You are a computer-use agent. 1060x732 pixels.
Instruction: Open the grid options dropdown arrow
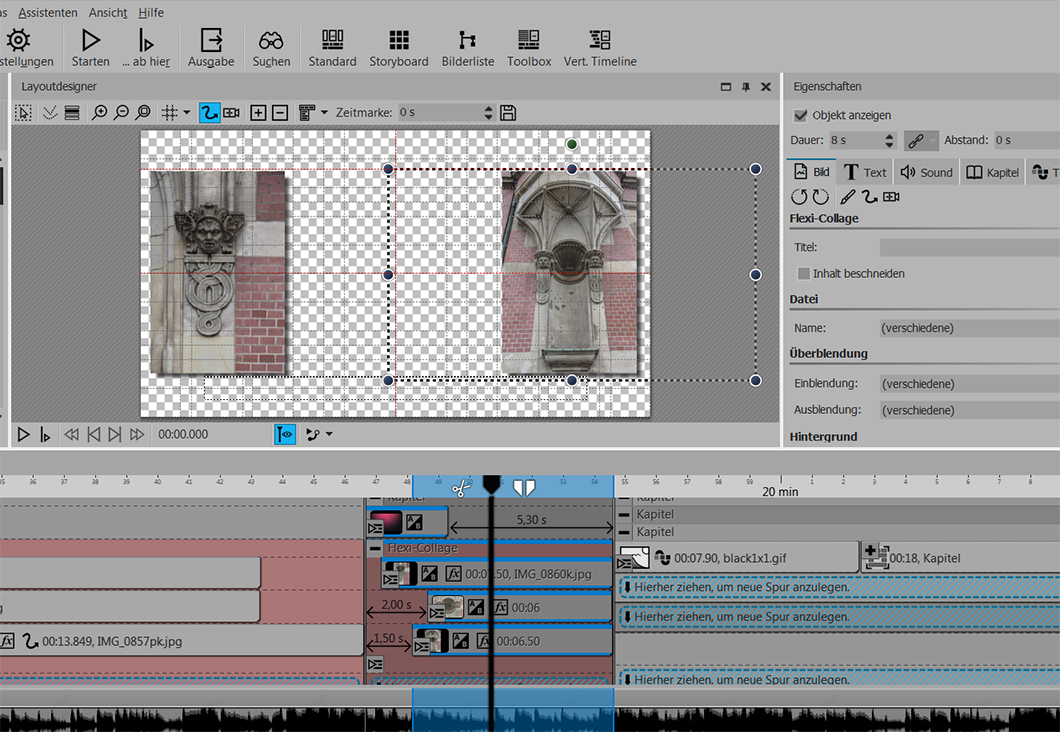[187, 113]
